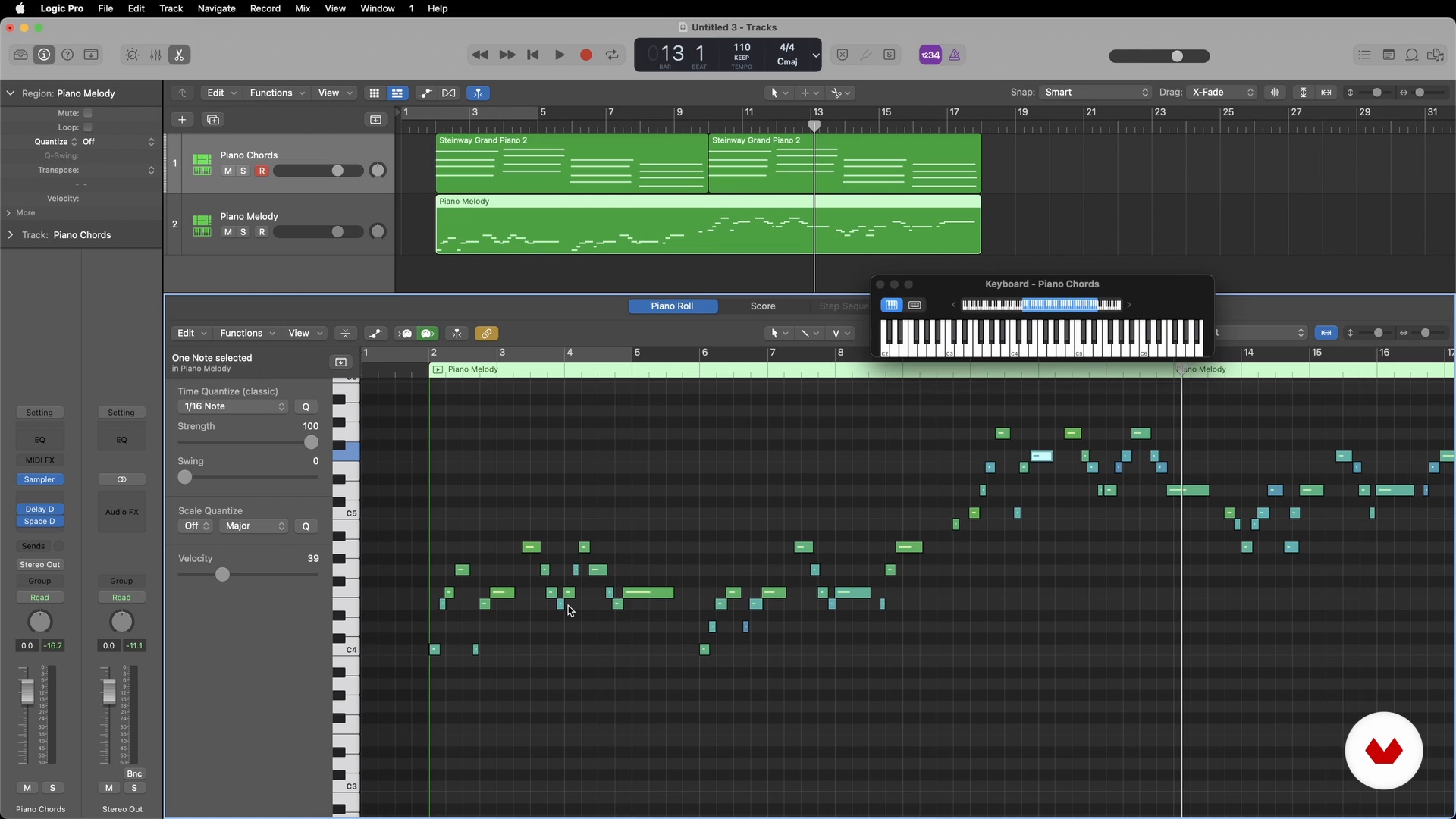The width and height of the screenshot is (1456, 819).
Task: Click the Duplicate Track icon
Action: (x=213, y=120)
